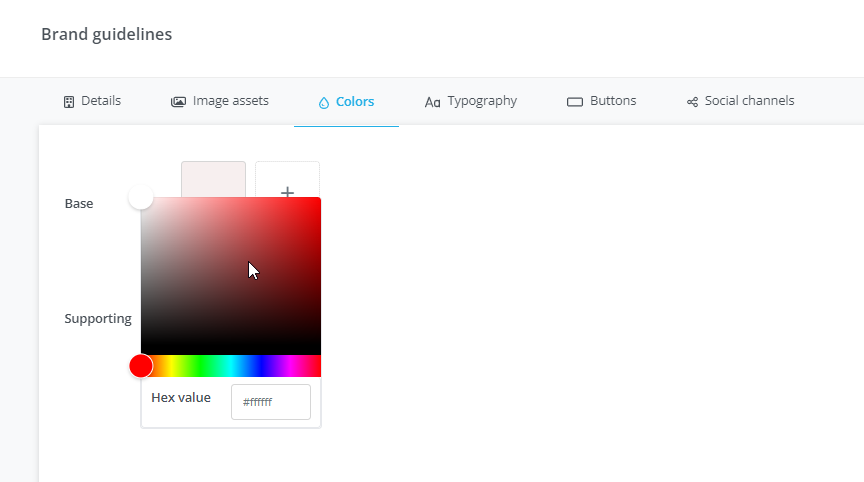Select the Colors tab label
This screenshot has width=864, height=482.
(x=355, y=102)
